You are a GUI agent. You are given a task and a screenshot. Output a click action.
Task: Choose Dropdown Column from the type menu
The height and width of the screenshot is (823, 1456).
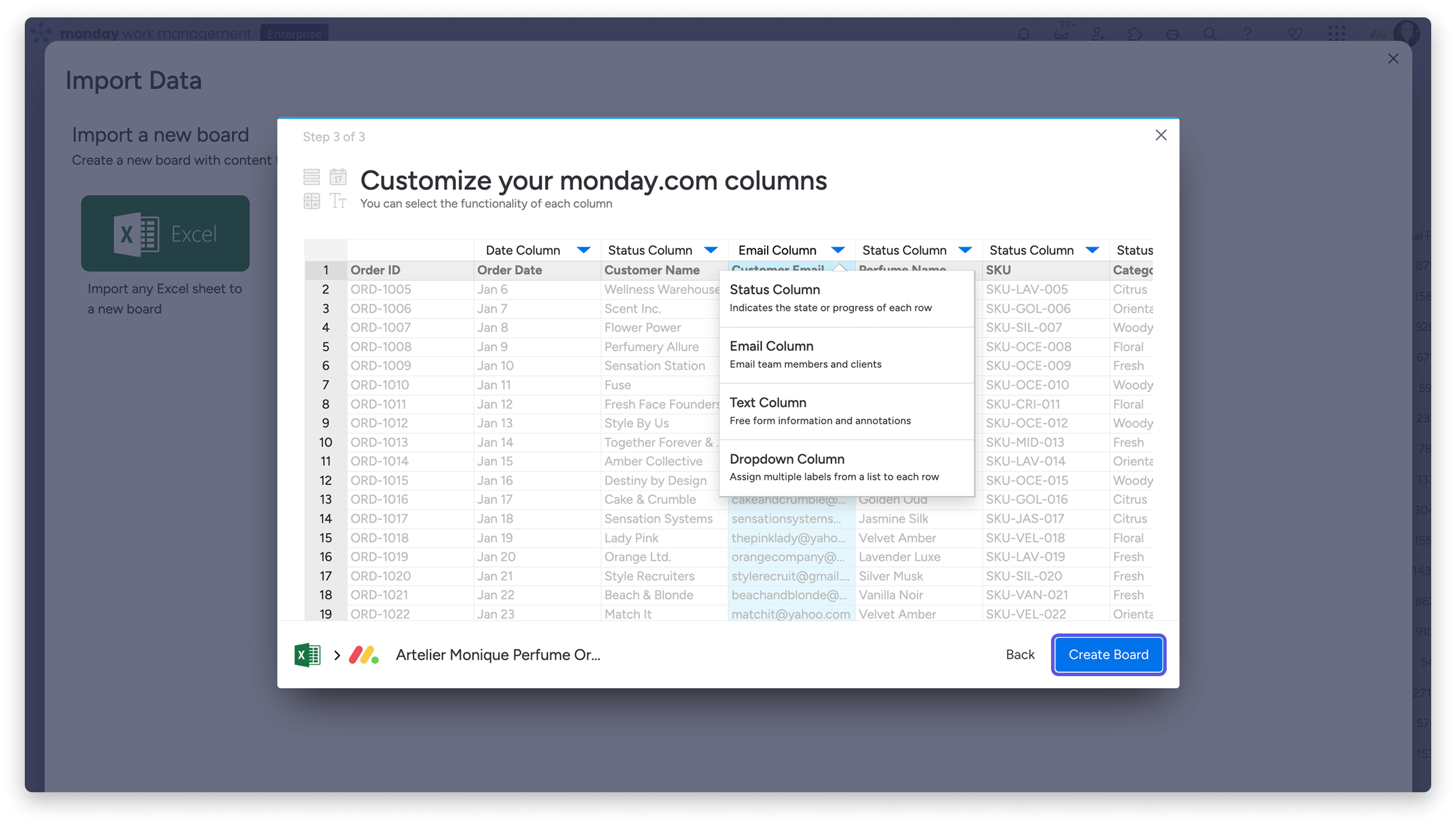coord(847,467)
